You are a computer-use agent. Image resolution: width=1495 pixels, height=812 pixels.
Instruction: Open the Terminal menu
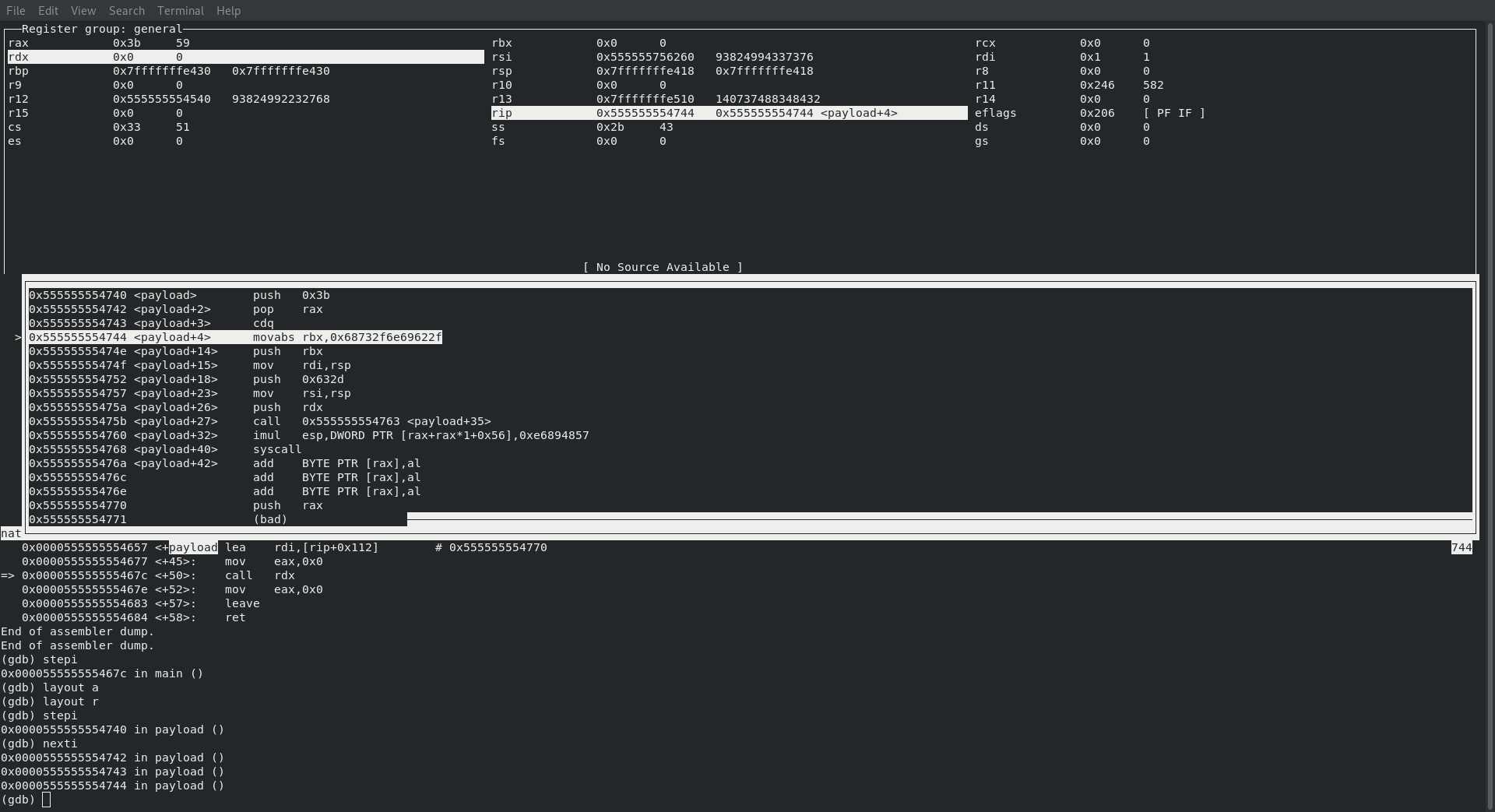coord(181,11)
